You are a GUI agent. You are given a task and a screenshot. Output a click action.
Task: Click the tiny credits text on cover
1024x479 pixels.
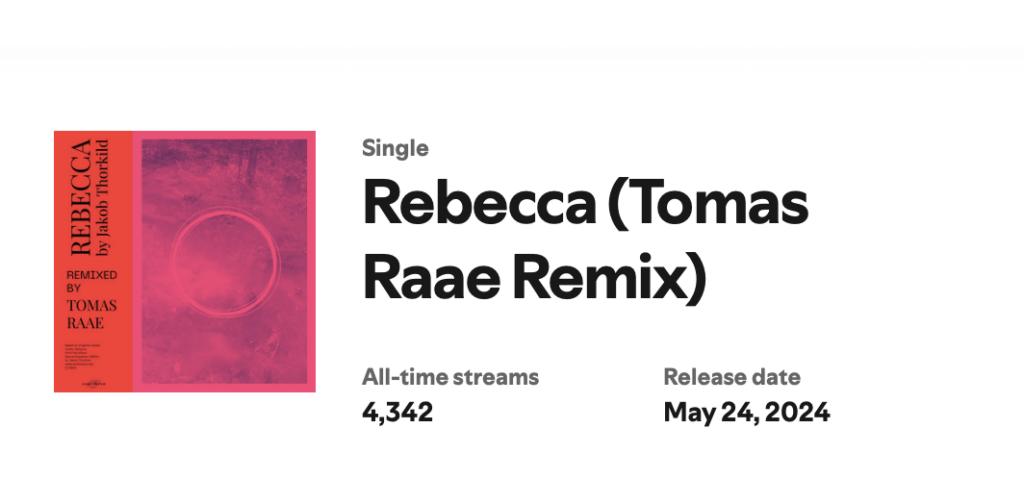pyautogui.click(x=82, y=358)
